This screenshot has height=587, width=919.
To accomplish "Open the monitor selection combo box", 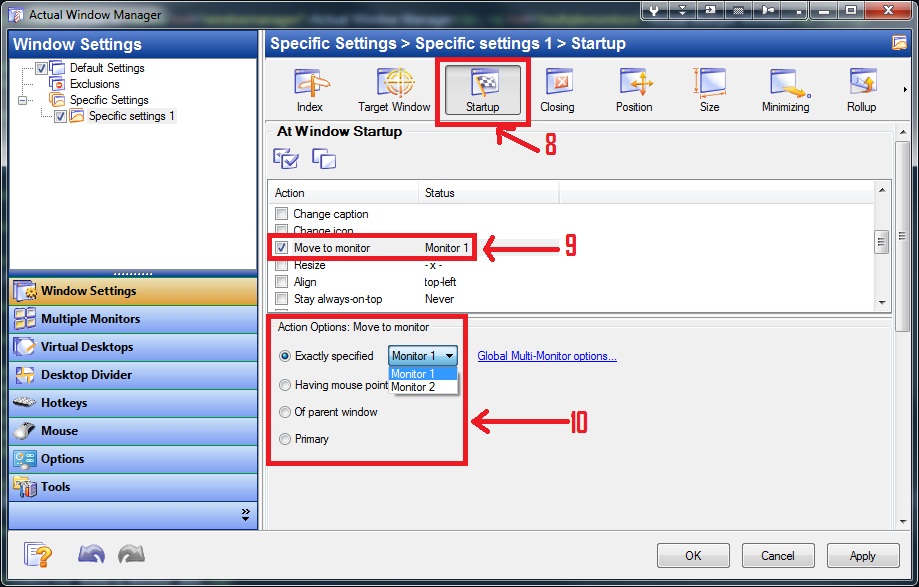I will click(x=423, y=356).
